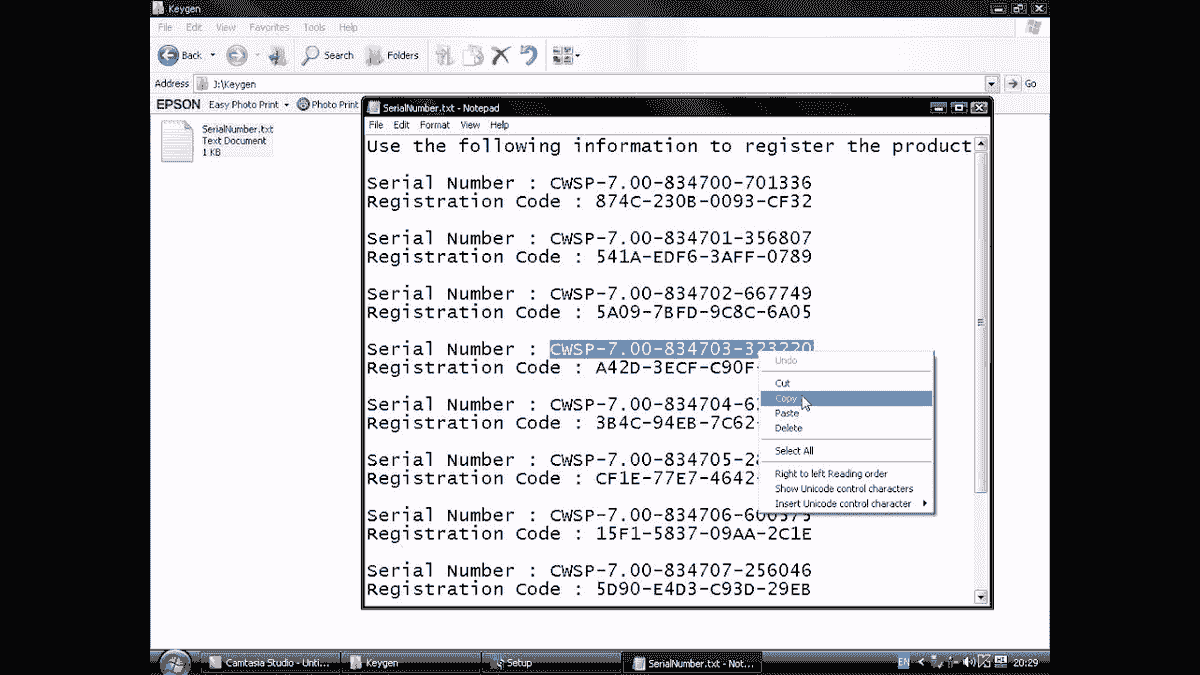Select the SerialNumber.txt file icon
Viewport: 1200px width, 675px height.
(x=177, y=141)
